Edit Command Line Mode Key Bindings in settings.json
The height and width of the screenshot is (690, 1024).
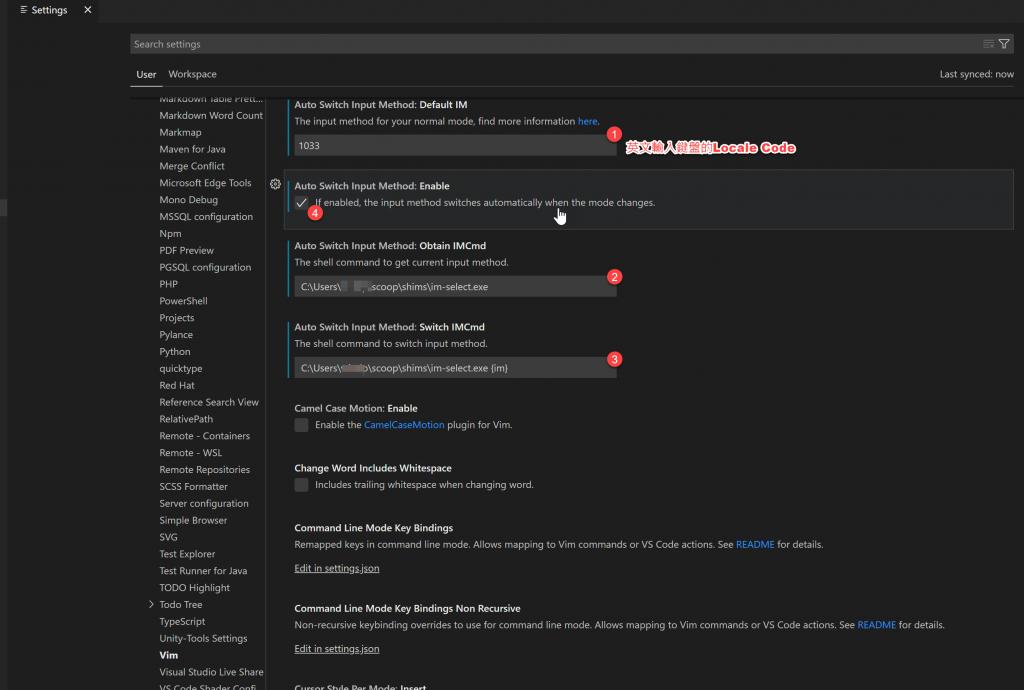(337, 568)
